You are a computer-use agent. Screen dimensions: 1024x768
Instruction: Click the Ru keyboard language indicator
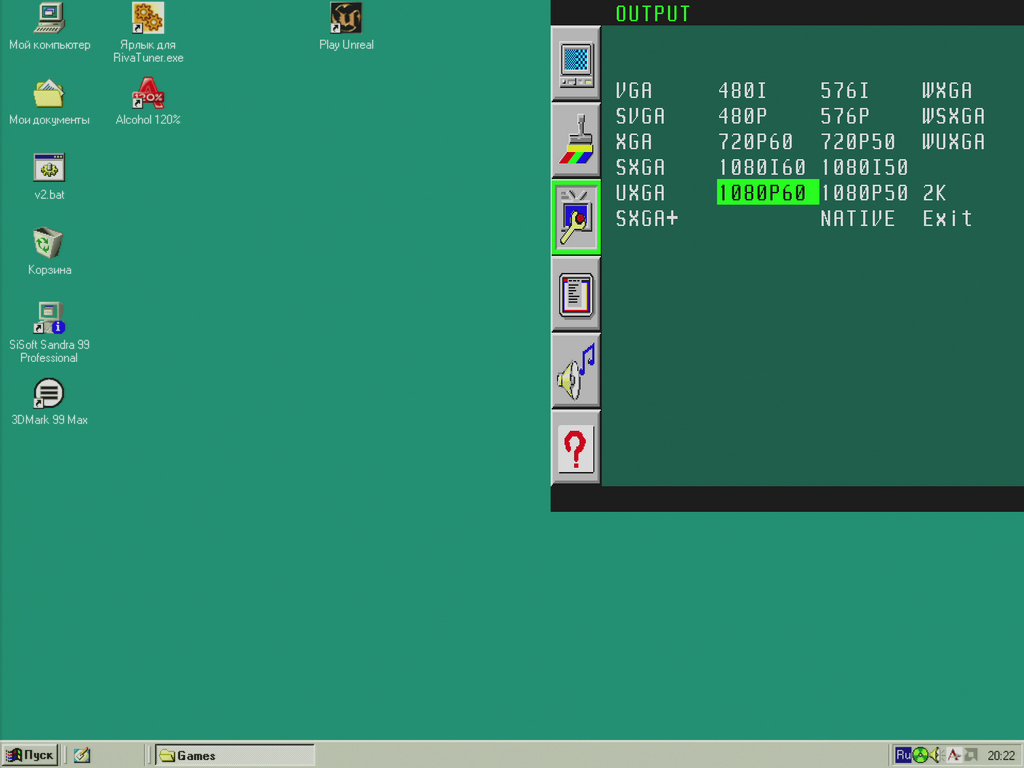click(x=903, y=755)
